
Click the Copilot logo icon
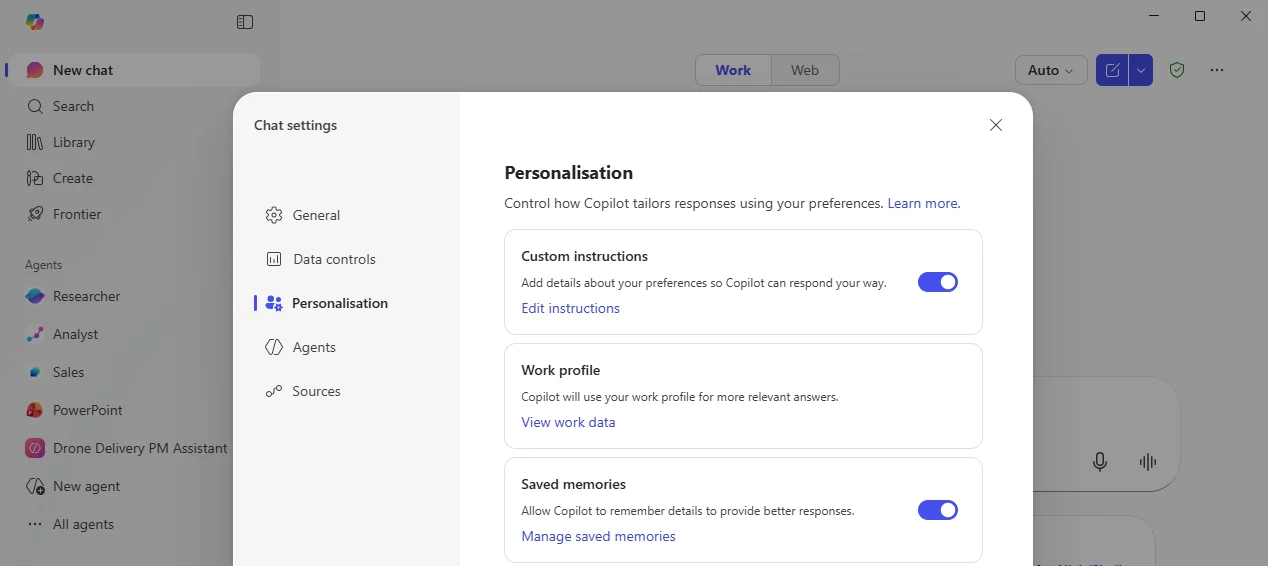35,22
